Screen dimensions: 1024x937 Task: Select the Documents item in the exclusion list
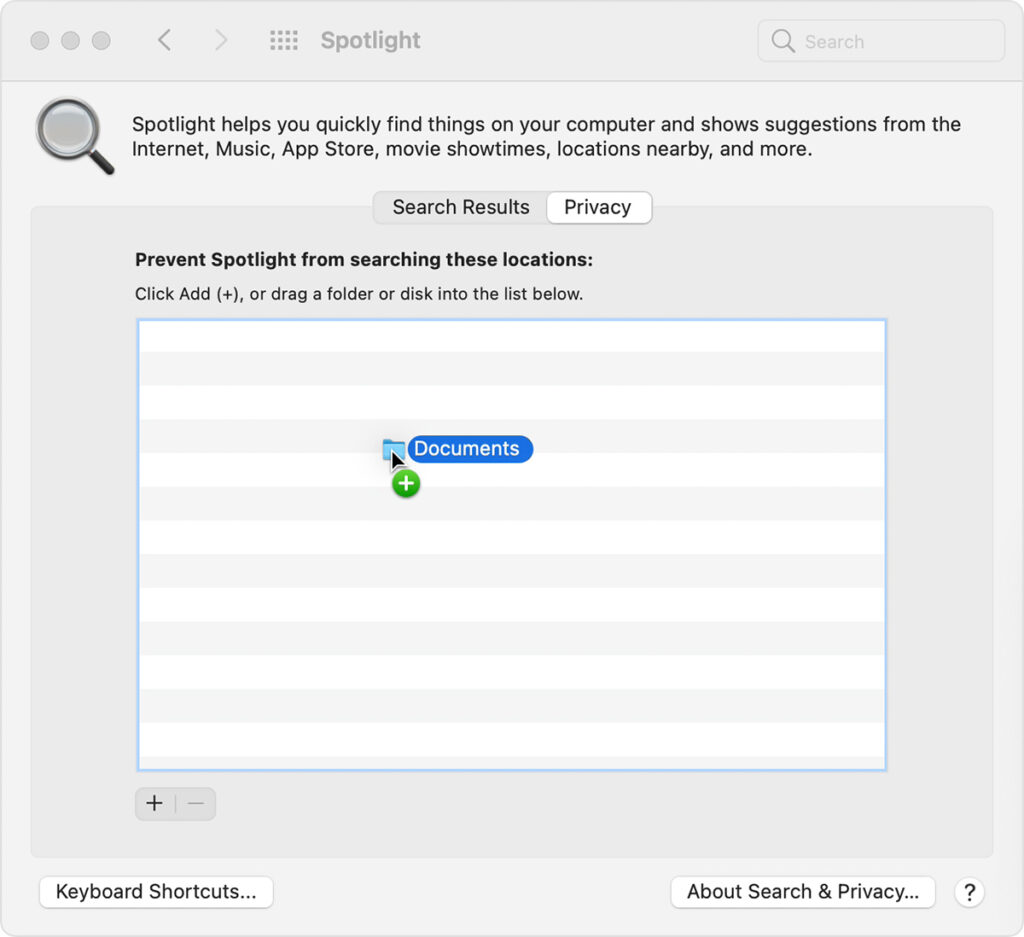pos(469,449)
